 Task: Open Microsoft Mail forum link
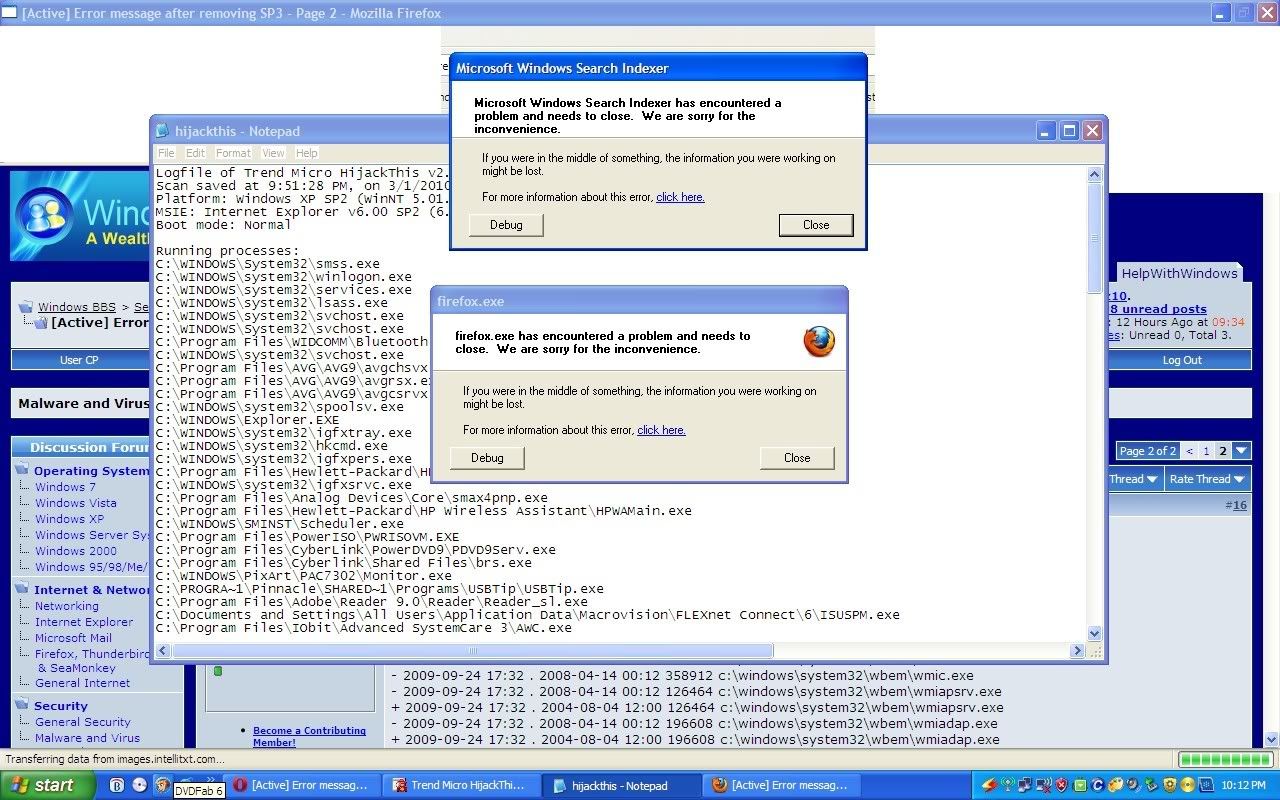point(73,638)
